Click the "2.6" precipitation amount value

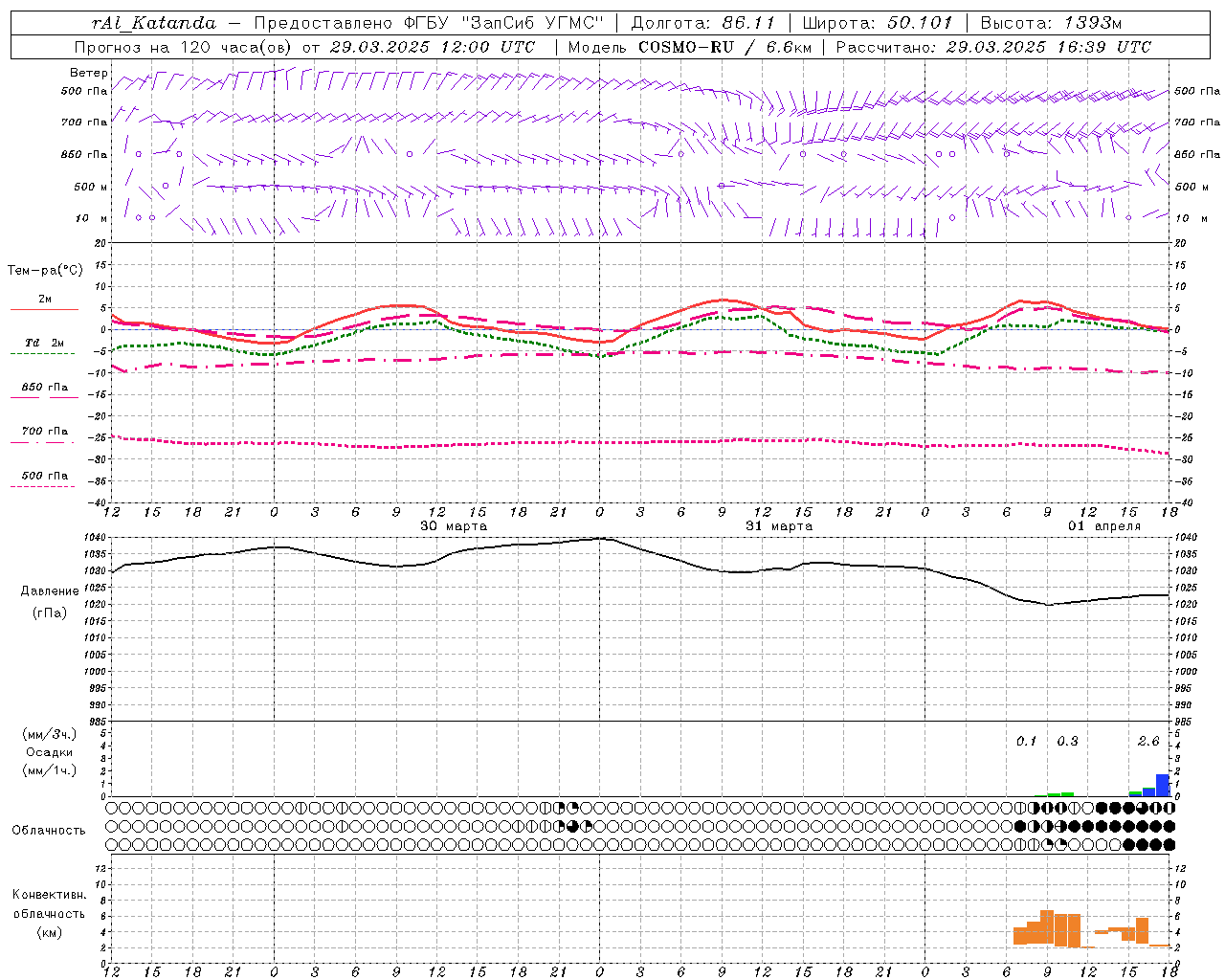pyautogui.click(x=1148, y=742)
